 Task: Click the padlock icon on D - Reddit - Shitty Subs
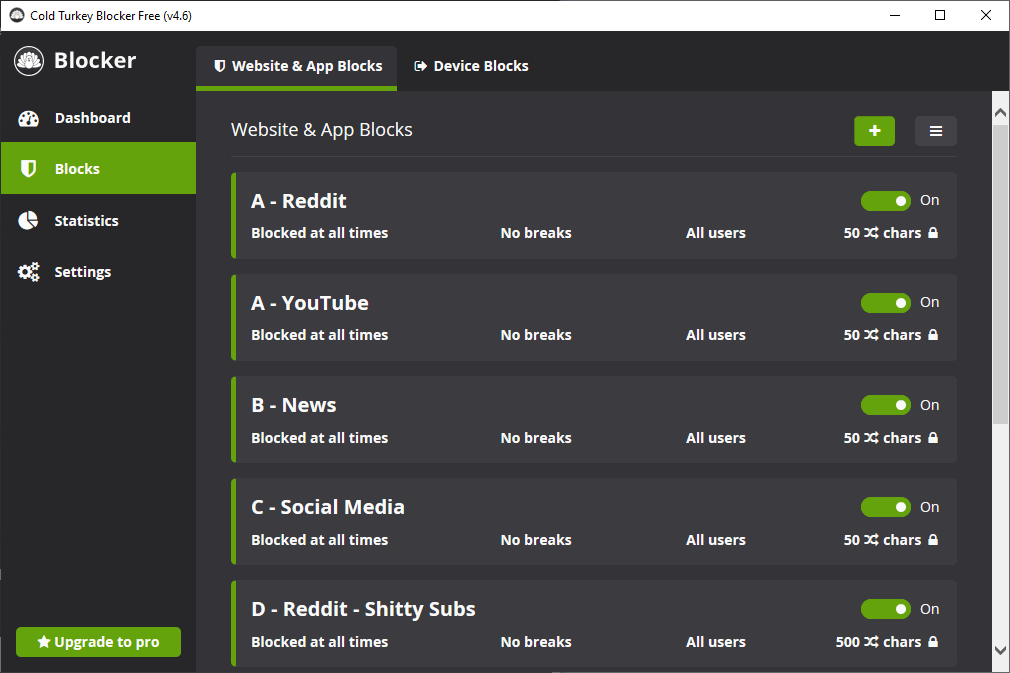pos(933,641)
